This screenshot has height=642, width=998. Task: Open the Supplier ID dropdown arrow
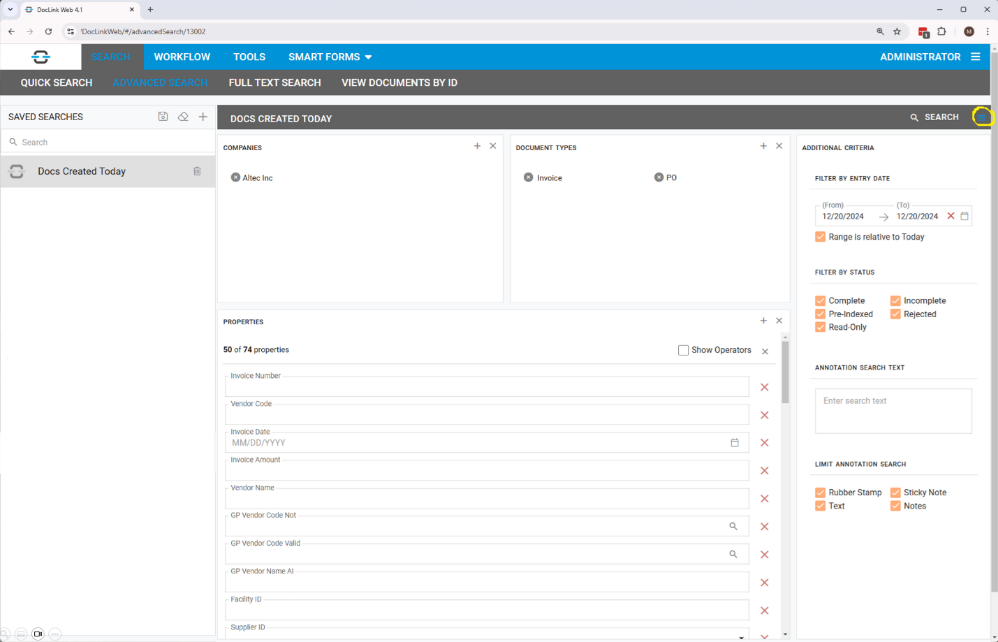[x=741, y=637]
